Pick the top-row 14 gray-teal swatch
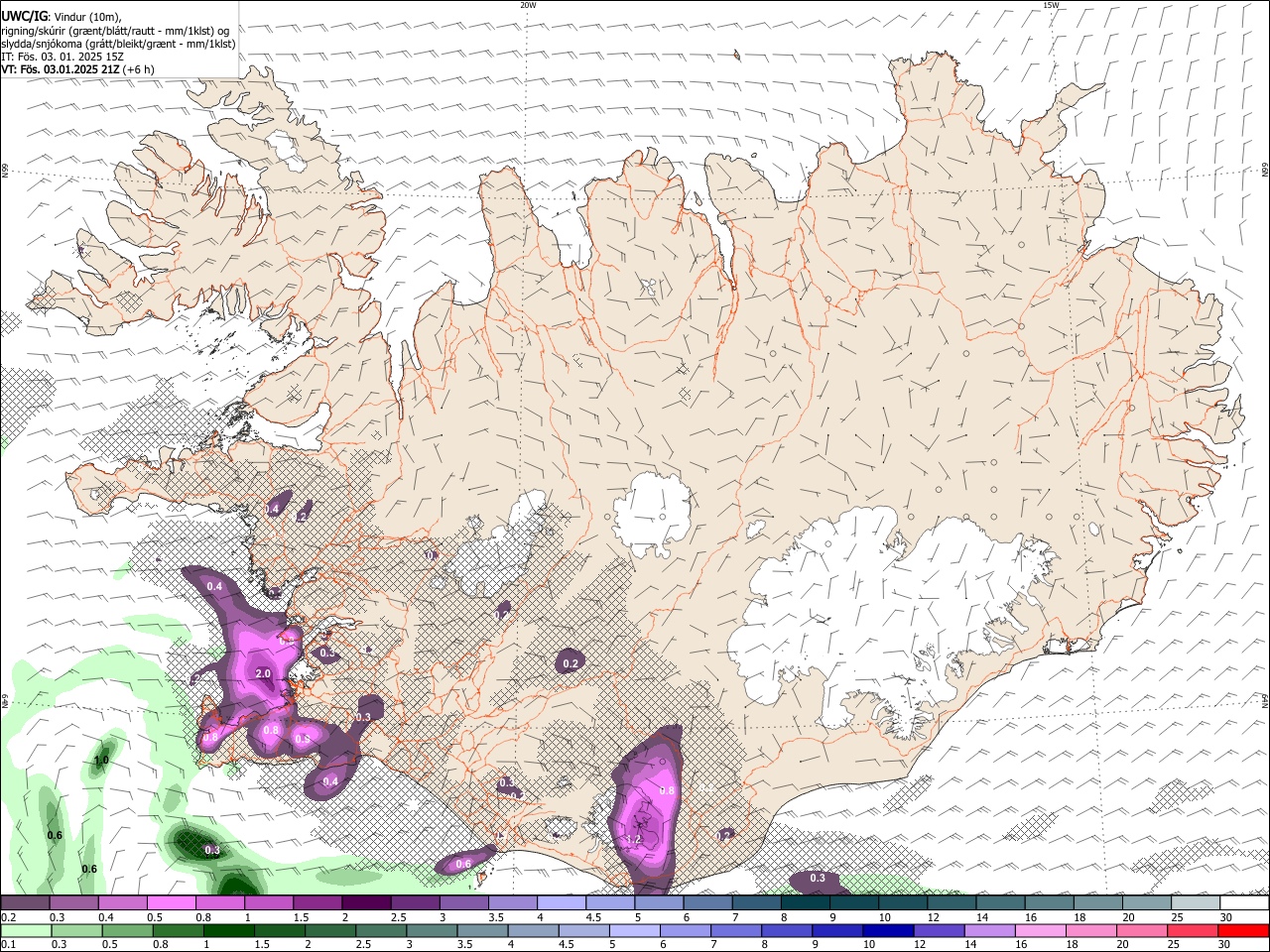The height and width of the screenshot is (952, 1270). point(1000,902)
